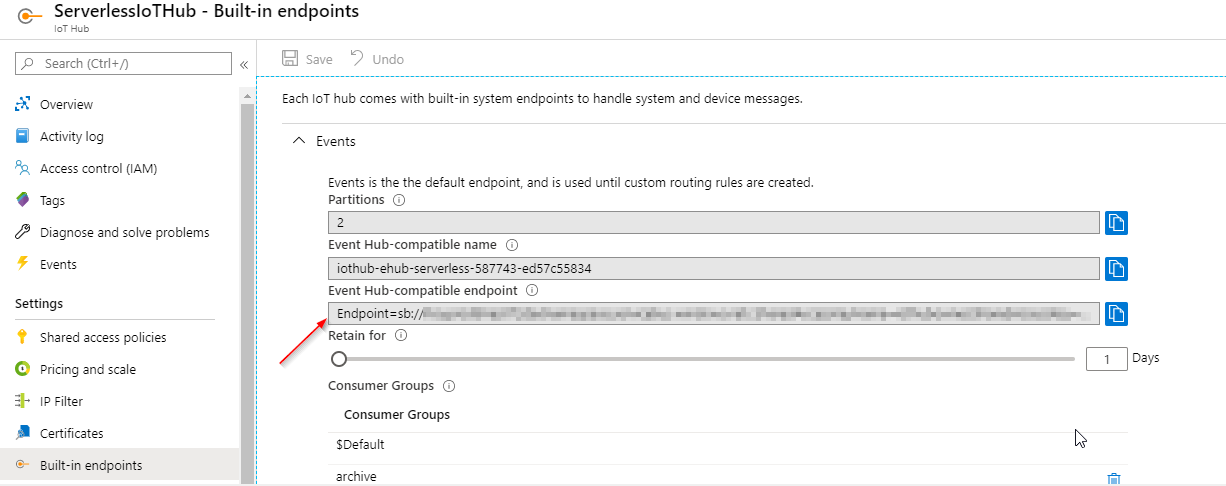Copy the Event Hub-compatible name
This screenshot has width=1226, height=486.
(x=1117, y=268)
